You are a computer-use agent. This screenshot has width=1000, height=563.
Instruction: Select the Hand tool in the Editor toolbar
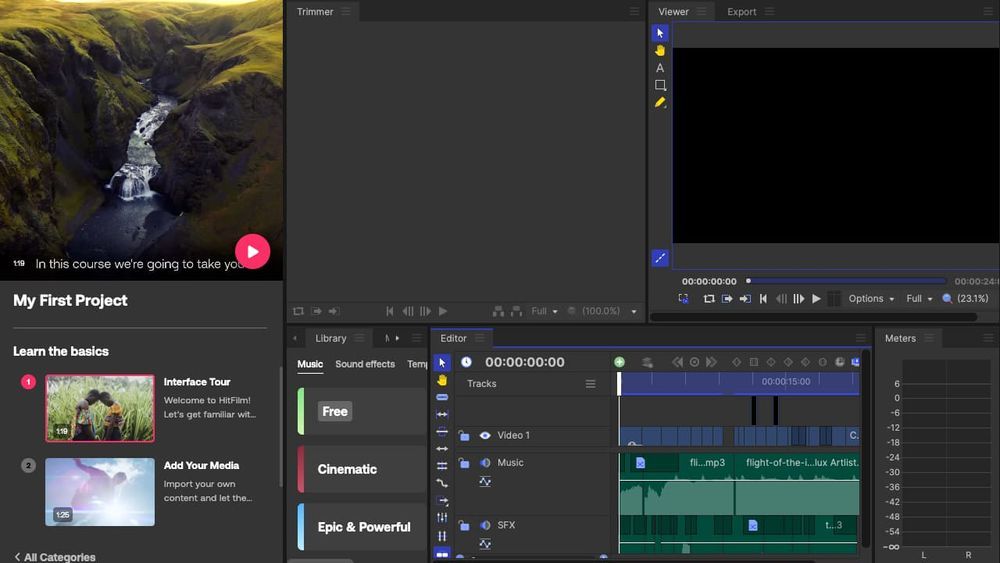(x=442, y=380)
